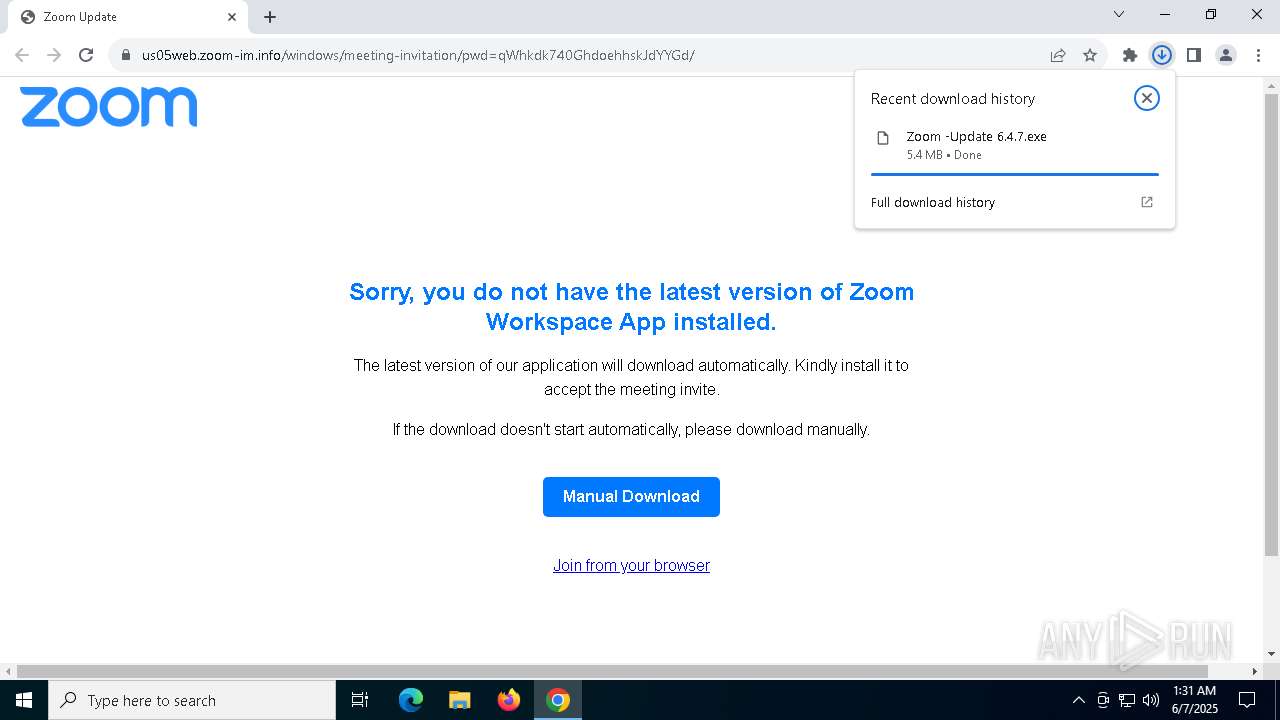Screen dimensions: 1280x720
Task: Open the profile avatar icon
Action: click(x=1226, y=55)
